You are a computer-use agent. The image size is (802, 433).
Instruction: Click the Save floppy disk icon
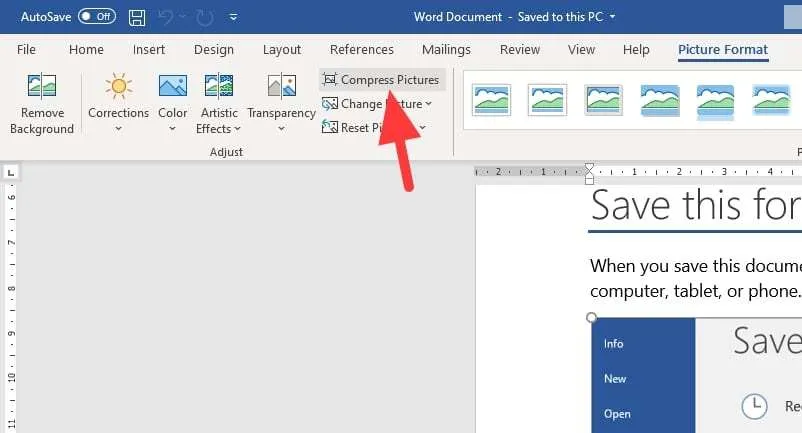coord(137,17)
